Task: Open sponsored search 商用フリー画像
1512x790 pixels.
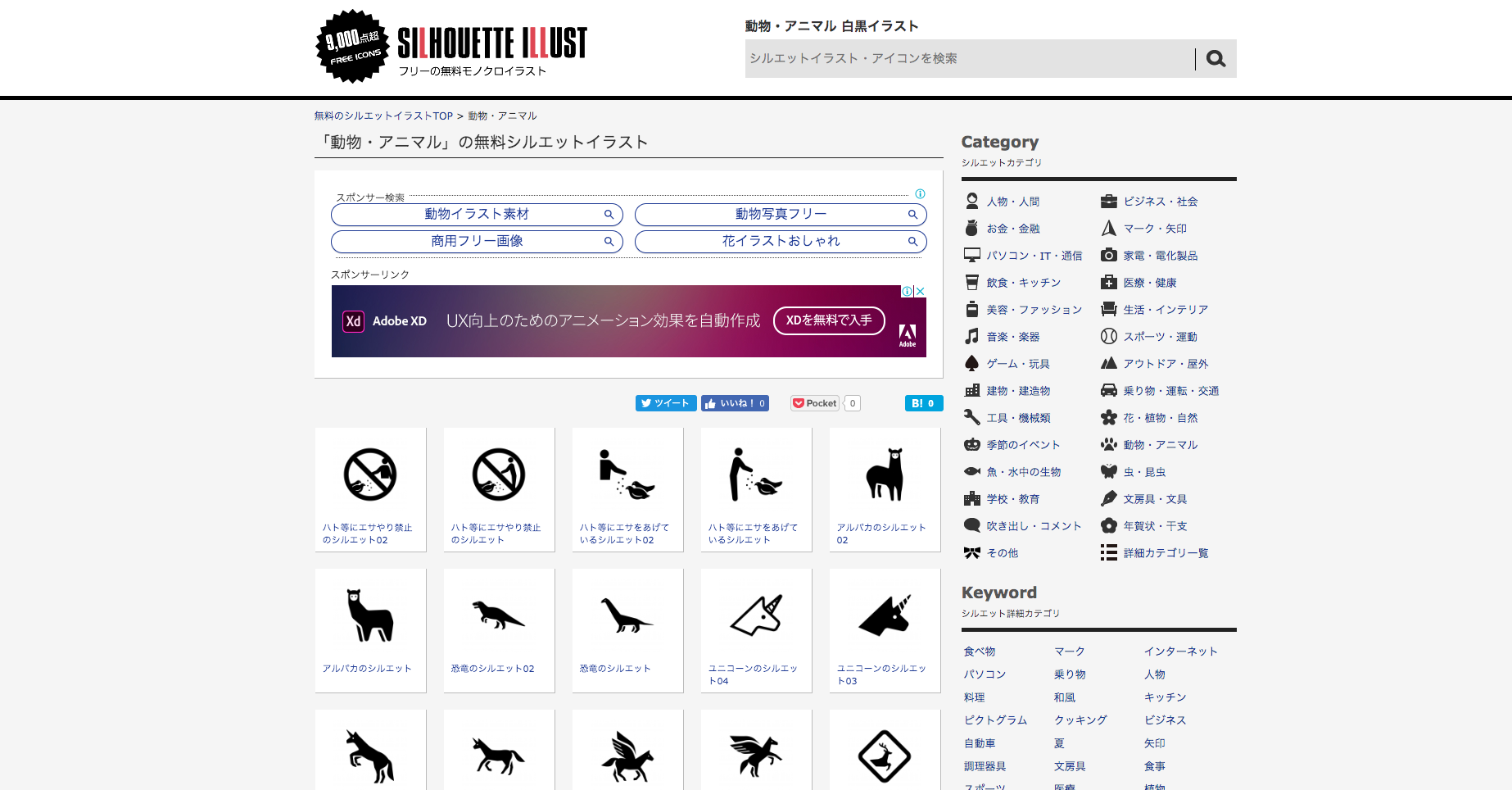Action: point(477,242)
